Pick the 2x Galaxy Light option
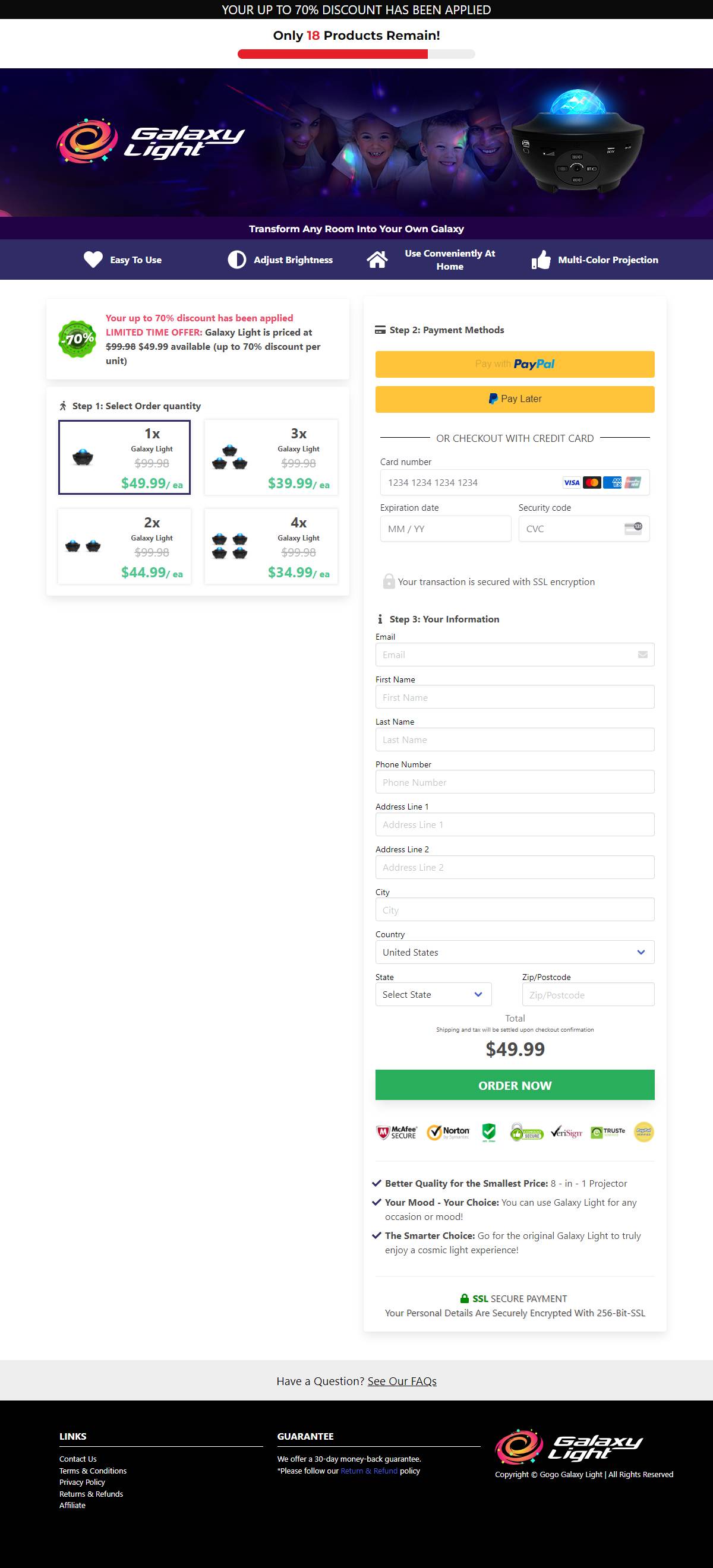Screen dimensions: 713x1568 point(125,546)
